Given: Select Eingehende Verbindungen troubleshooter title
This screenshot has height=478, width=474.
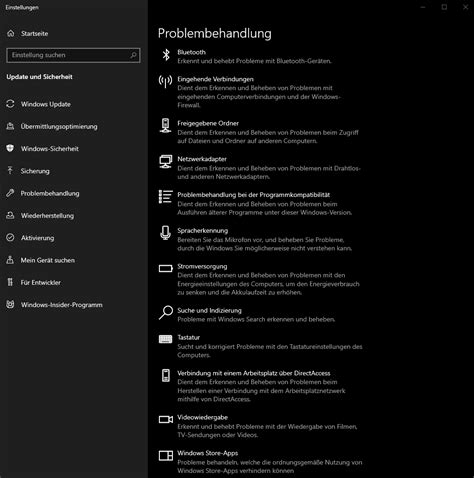Looking at the screenshot, I should (215, 79).
